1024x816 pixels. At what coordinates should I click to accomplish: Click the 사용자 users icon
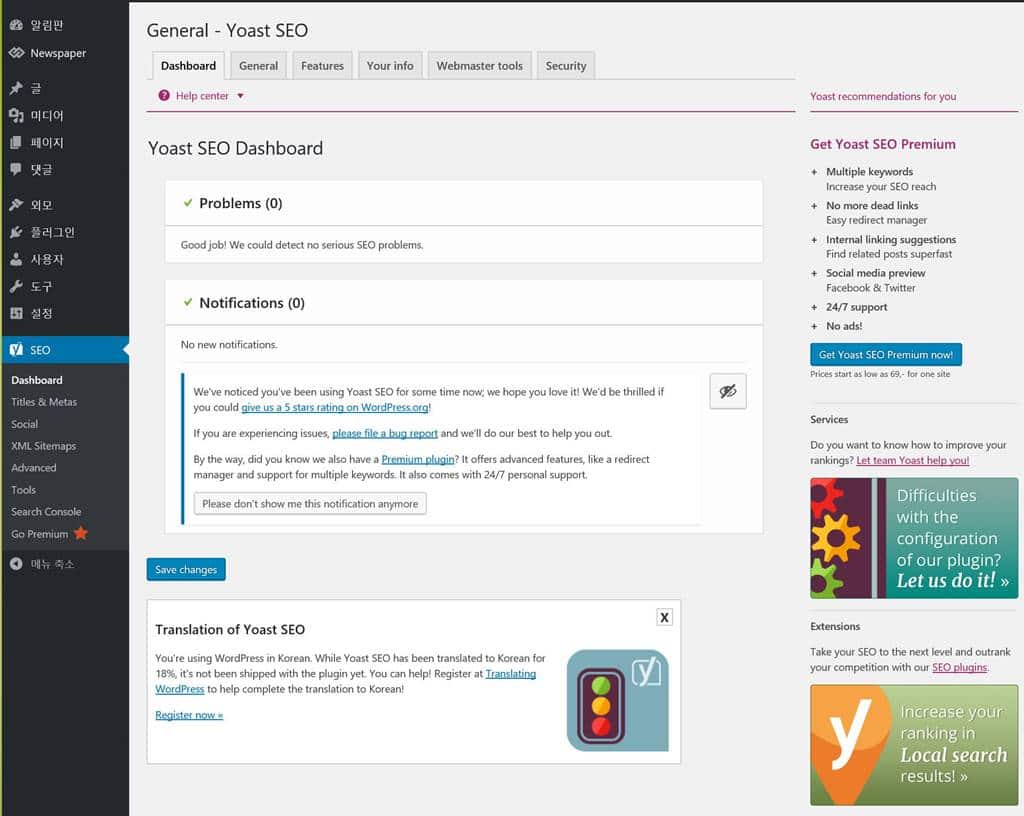(16, 259)
